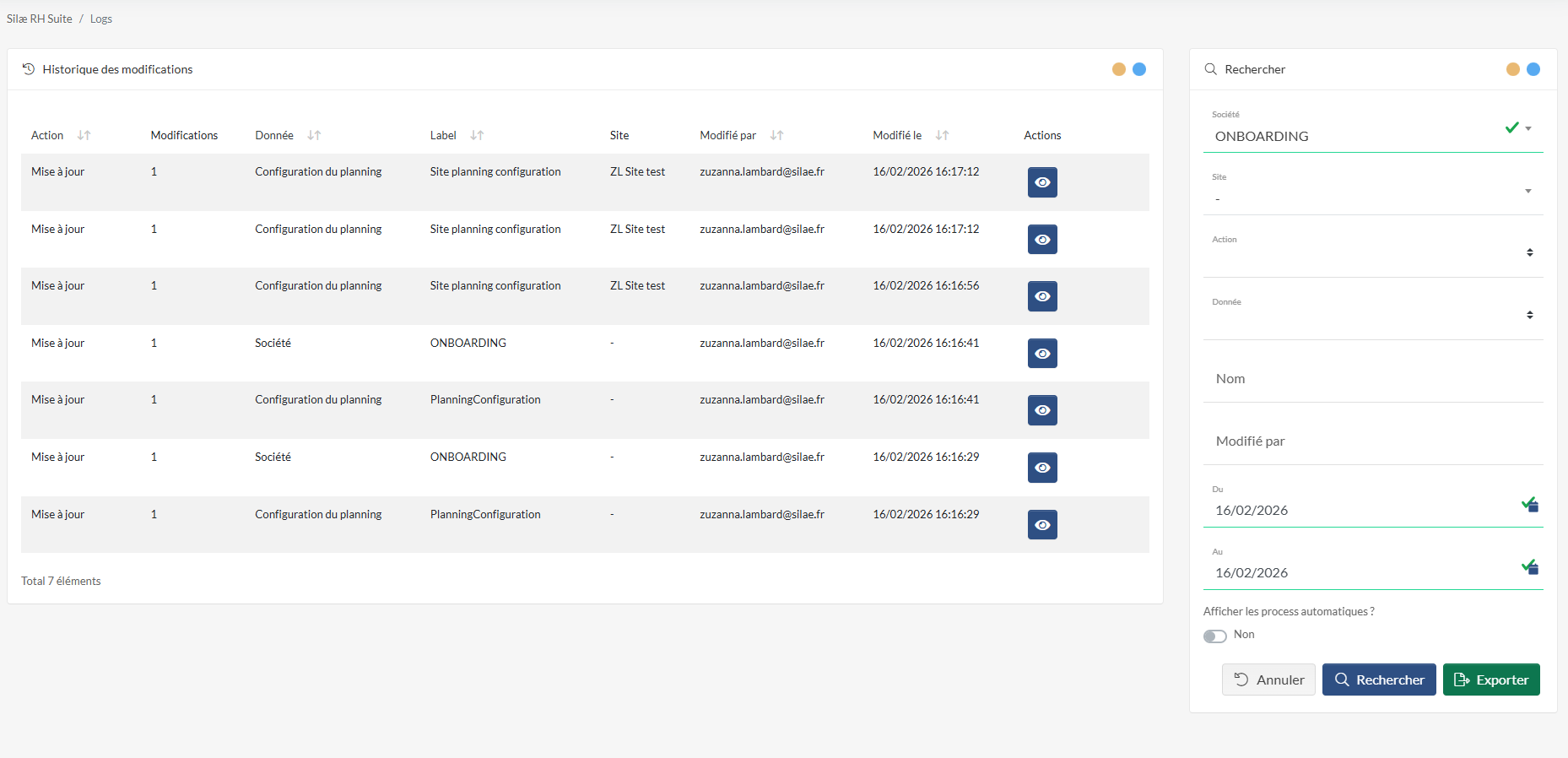The height and width of the screenshot is (758, 1568).
Task: Open the Action filter dropdown
Action: point(1529,252)
